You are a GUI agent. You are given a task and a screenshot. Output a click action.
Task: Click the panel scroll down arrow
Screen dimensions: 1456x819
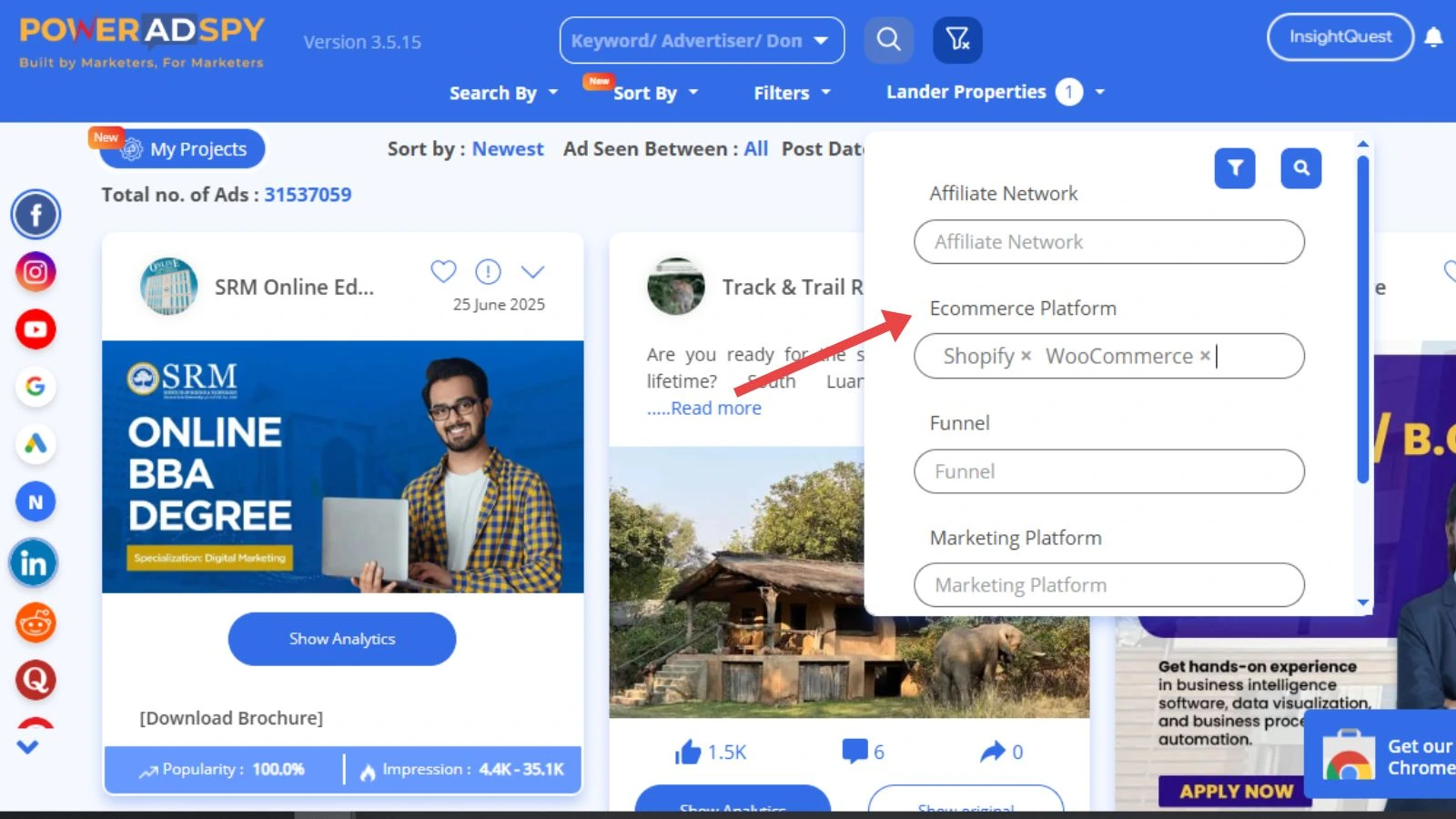(x=1363, y=602)
